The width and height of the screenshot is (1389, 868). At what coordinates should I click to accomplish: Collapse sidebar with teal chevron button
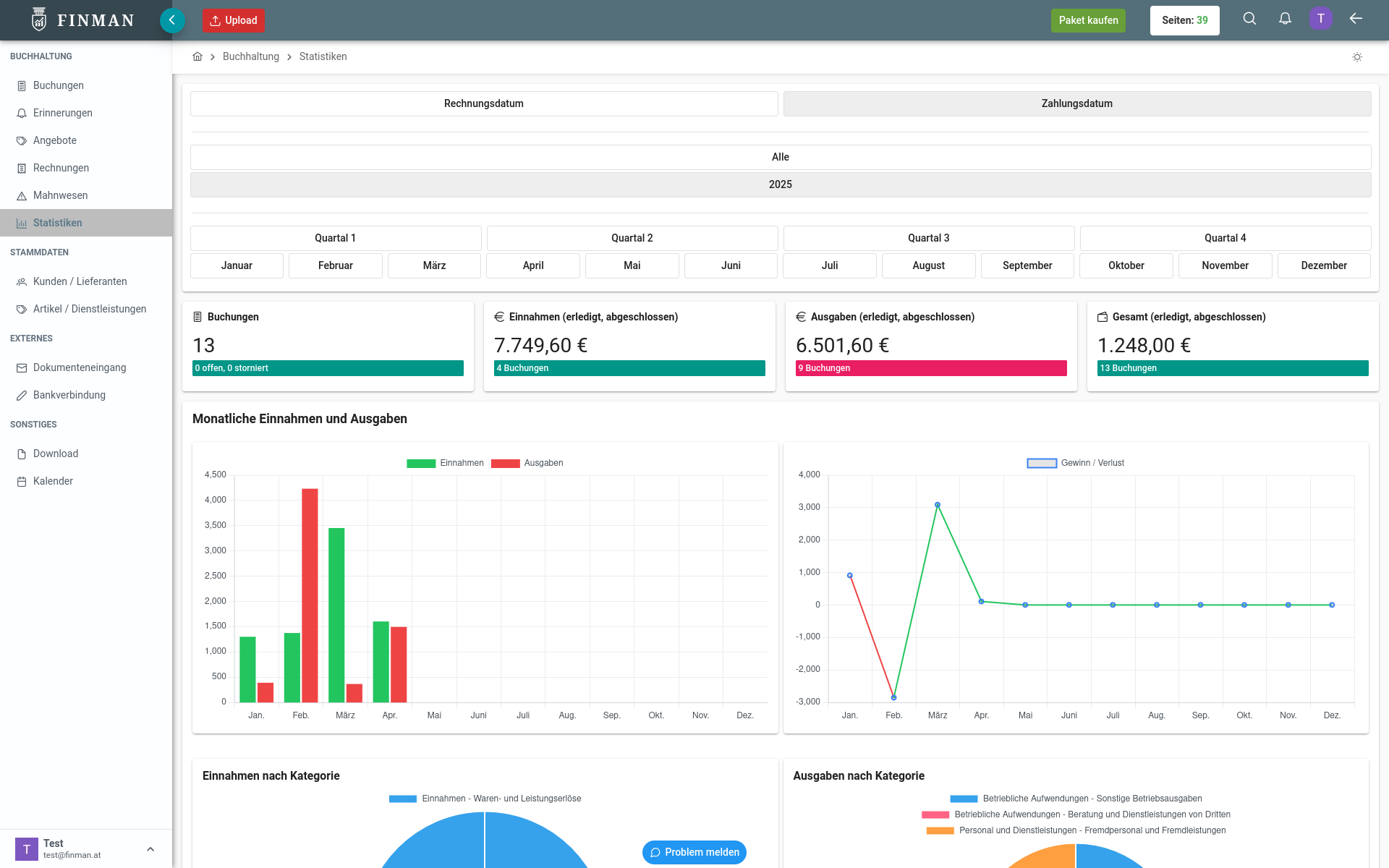tap(172, 20)
